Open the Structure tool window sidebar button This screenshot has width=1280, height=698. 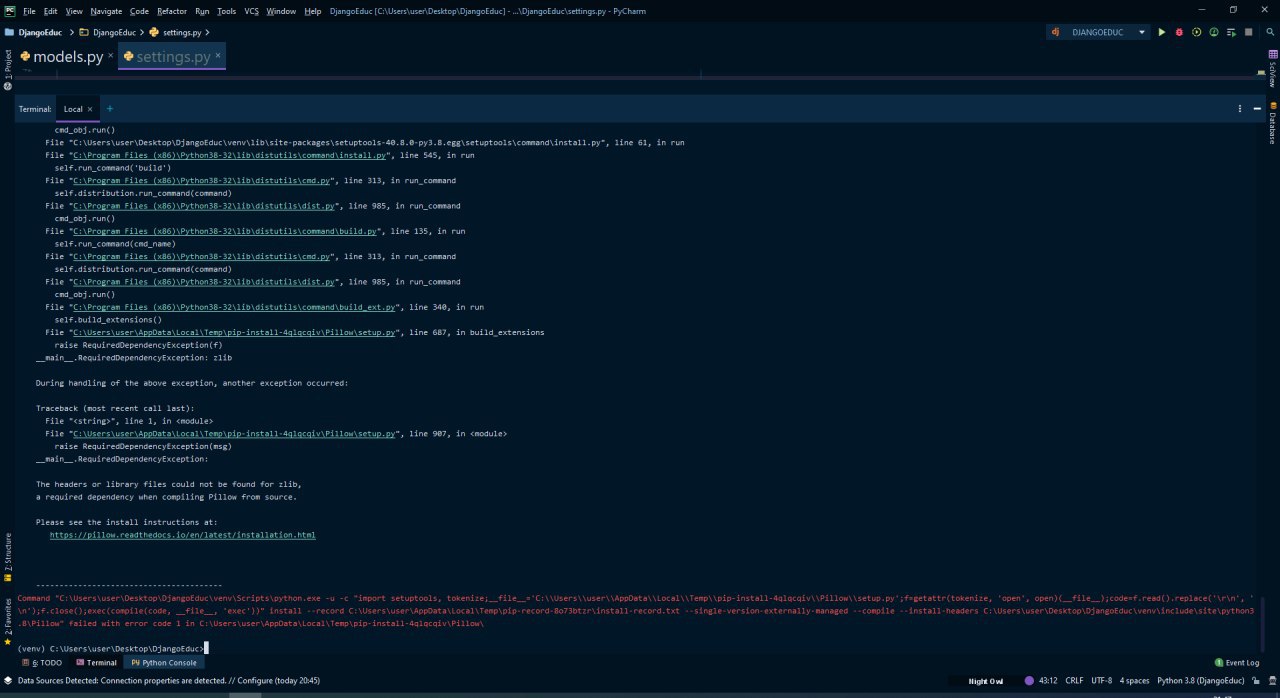coord(7,558)
